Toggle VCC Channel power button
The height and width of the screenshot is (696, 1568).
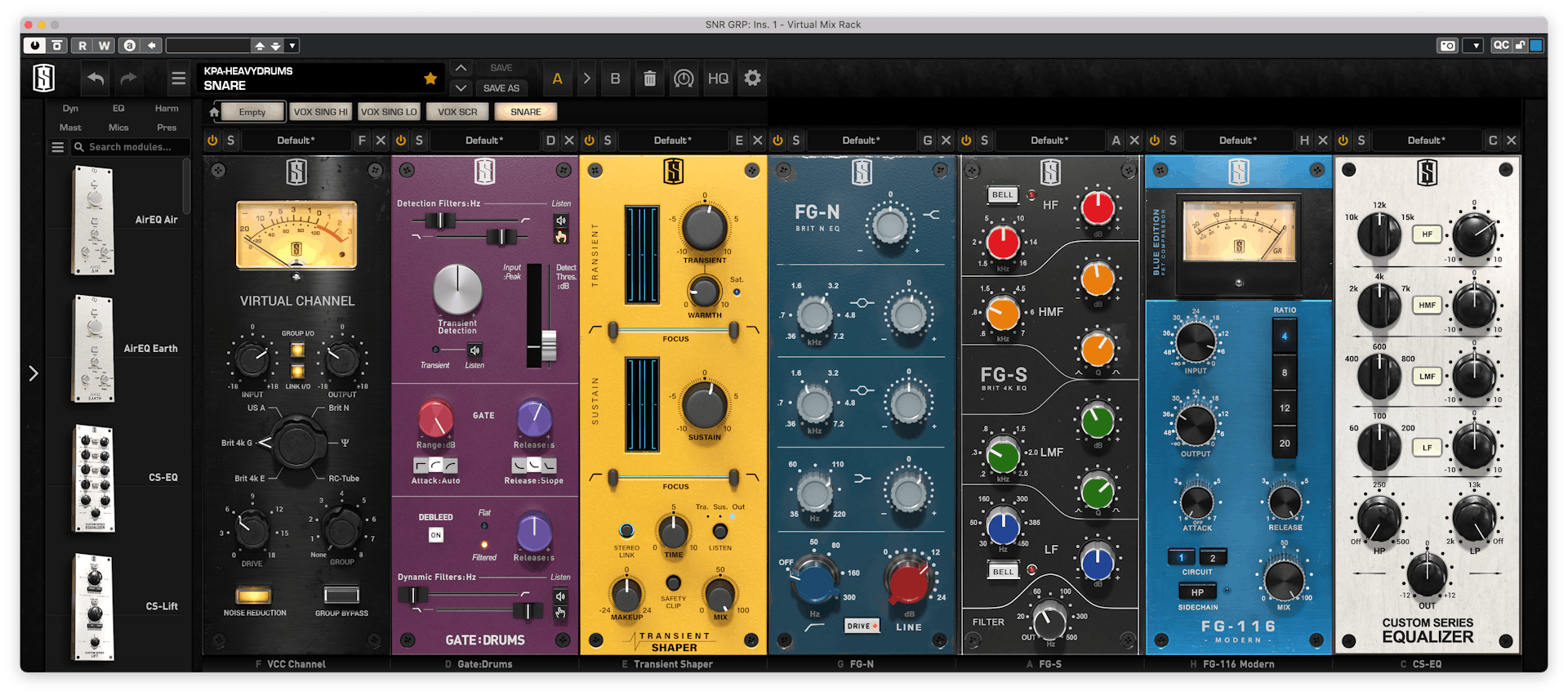click(x=212, y=141)
